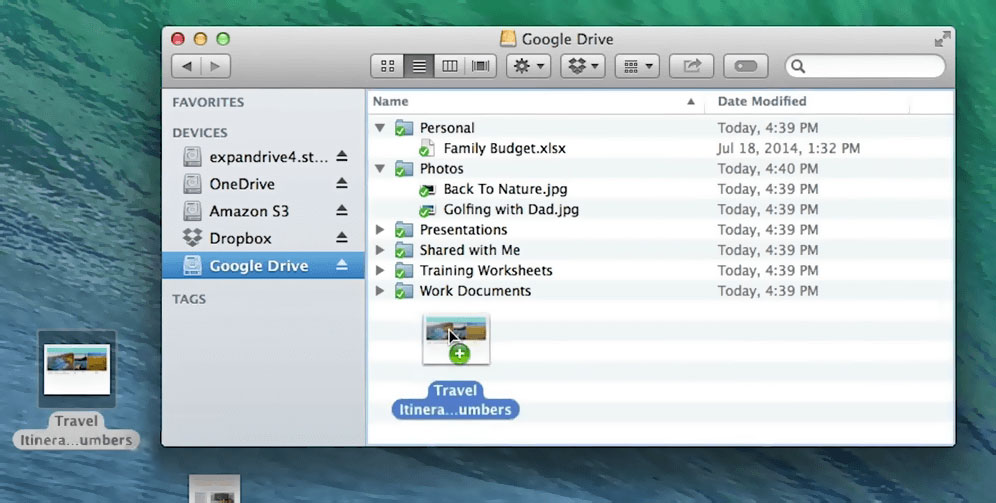Toggle list view mode button
This screenshot has height=503, width=996.
pyautogui.click(x=419, y=66)
